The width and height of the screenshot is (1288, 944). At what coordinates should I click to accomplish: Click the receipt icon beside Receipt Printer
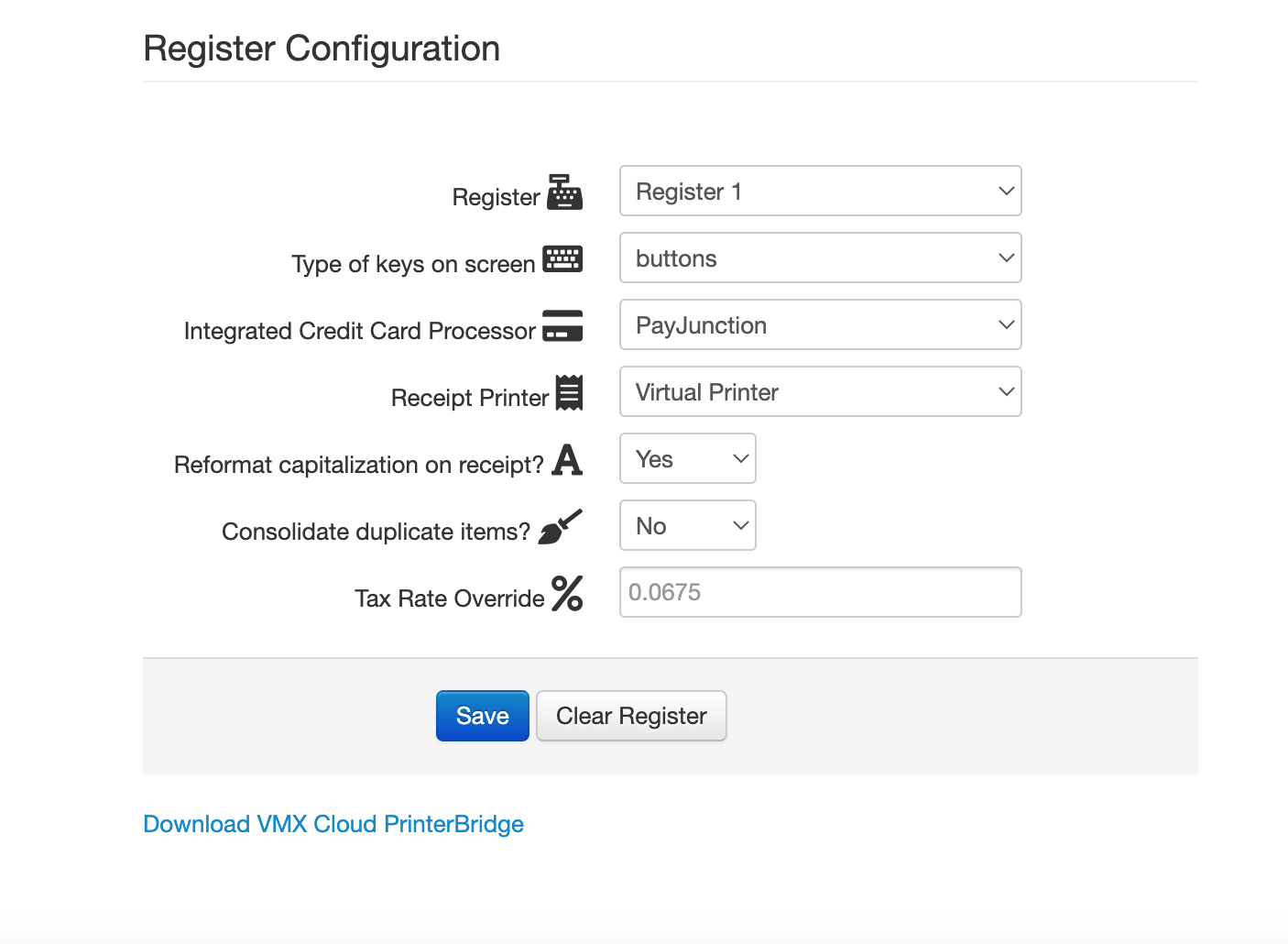click(569, 393)
